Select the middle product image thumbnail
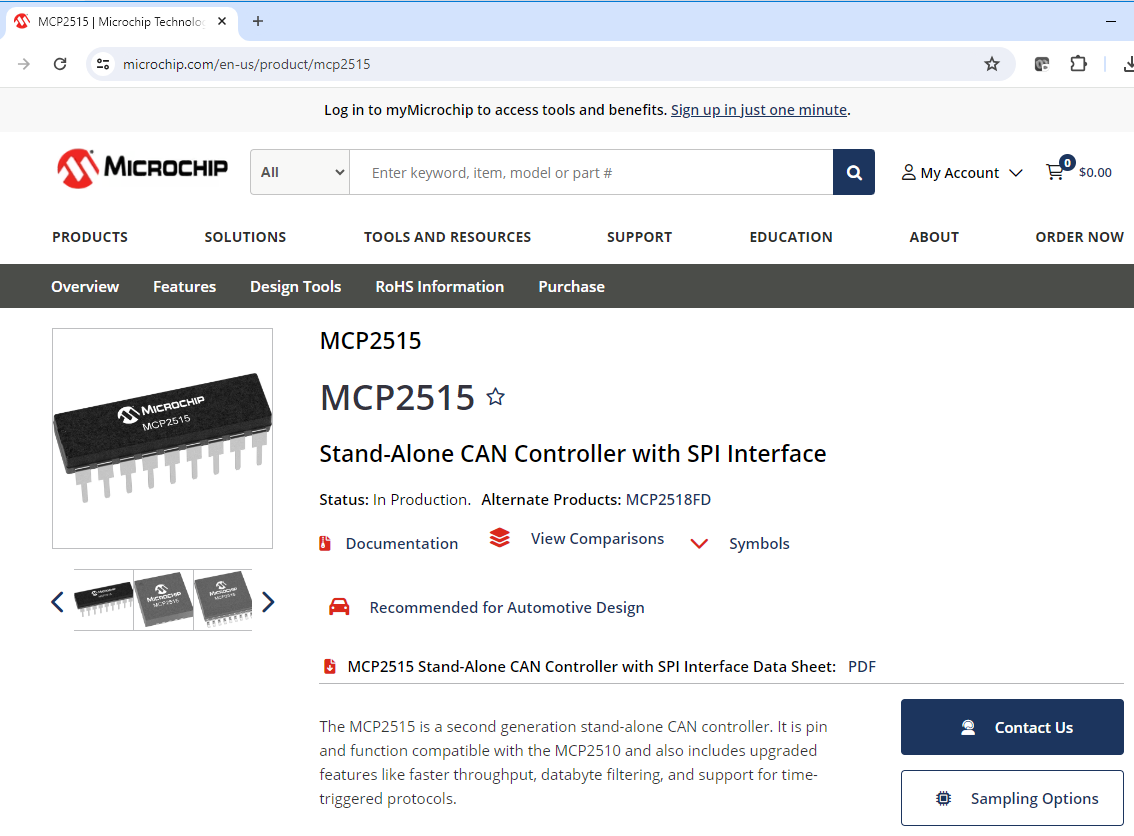Image resolution: width=1134 pixels, height=836 pixels. (163, 600)
